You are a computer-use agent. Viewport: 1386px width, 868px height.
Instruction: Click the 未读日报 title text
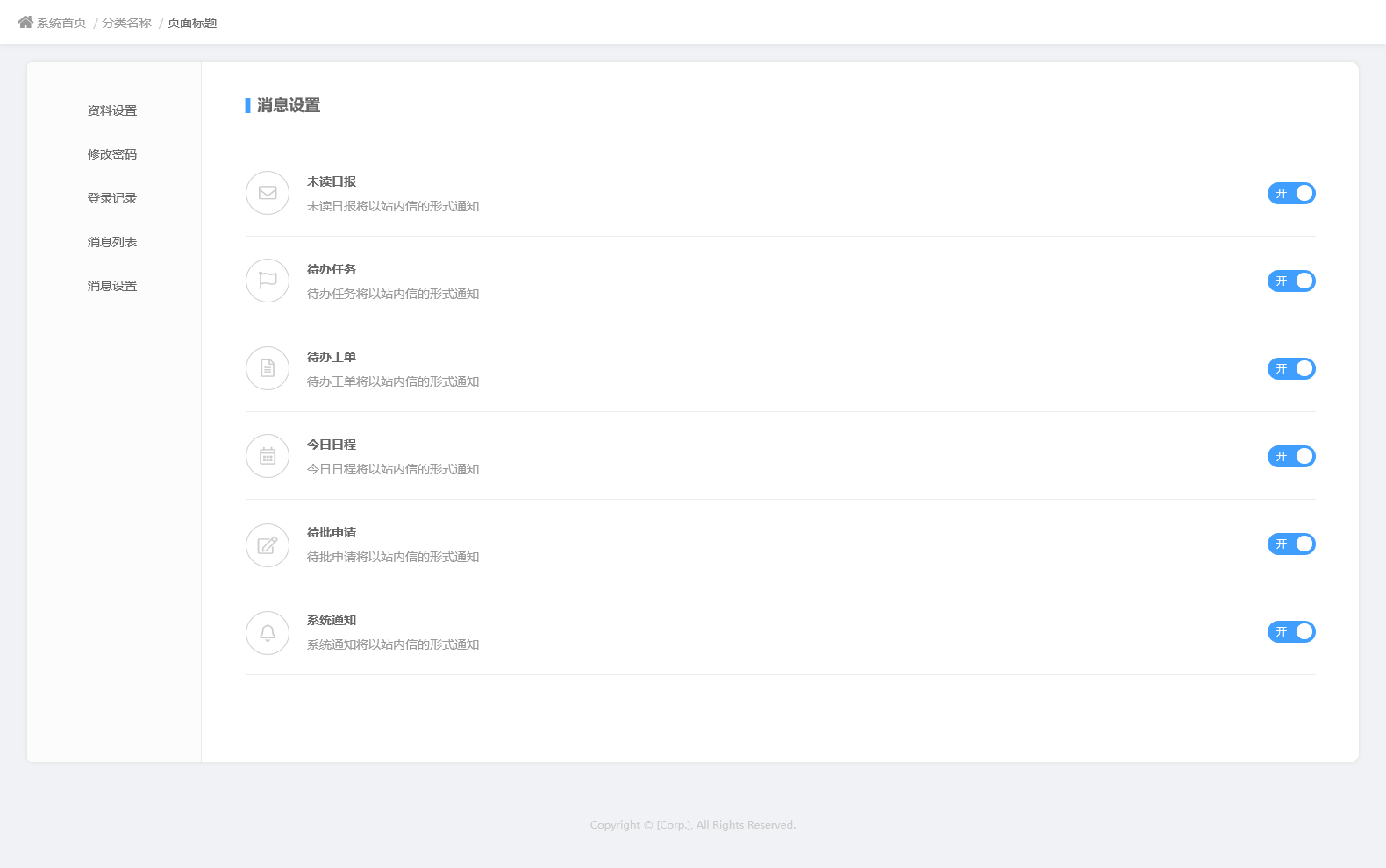332,181
